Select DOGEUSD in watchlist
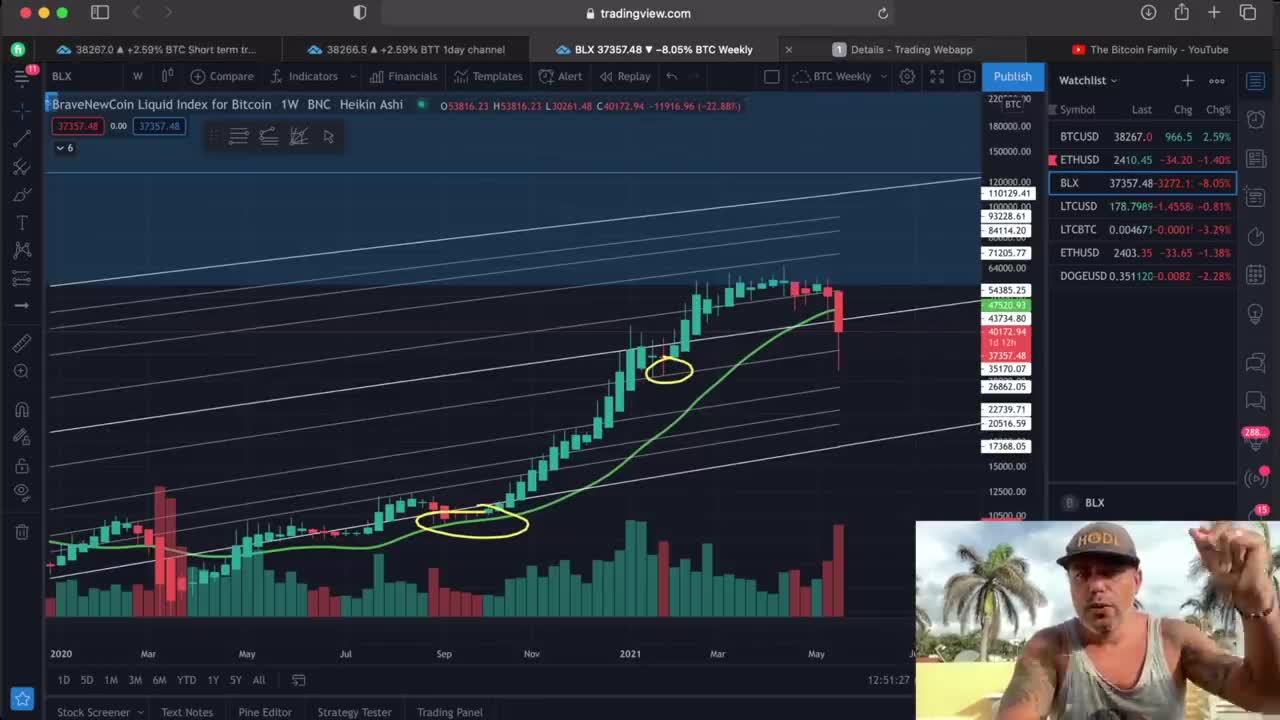 (1142, 276)
